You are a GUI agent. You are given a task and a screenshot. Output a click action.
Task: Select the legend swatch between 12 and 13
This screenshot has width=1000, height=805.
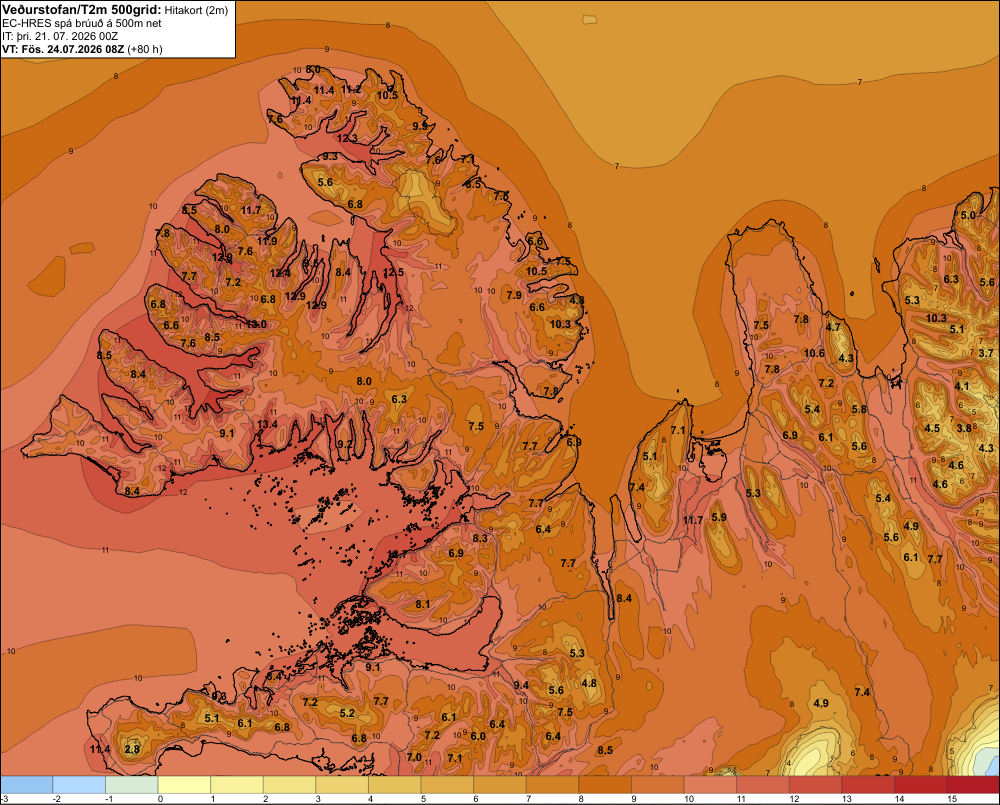point(816,785)
